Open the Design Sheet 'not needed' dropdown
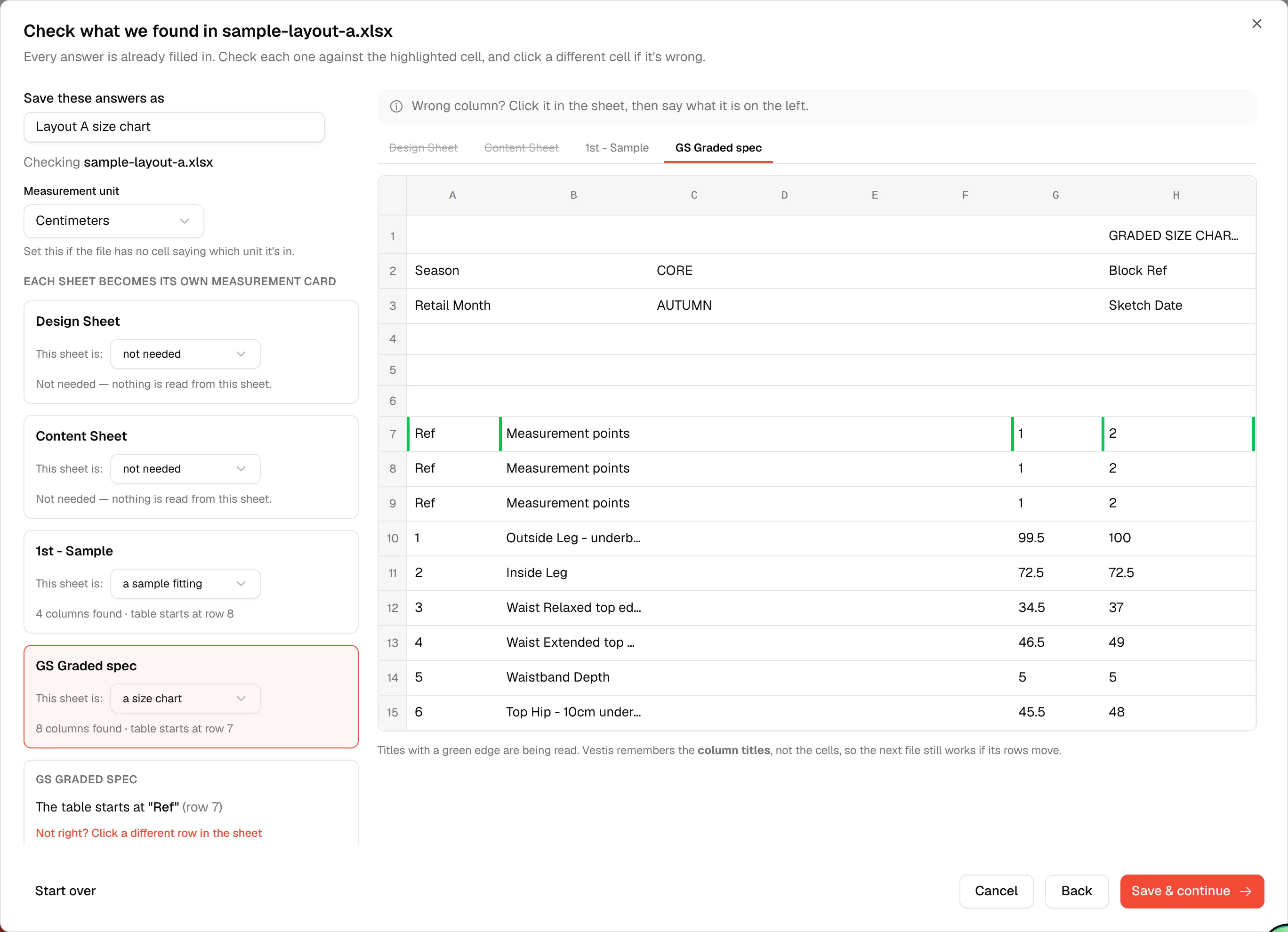This screenshot has width=1288, height=932. click(x=185, y=354)
